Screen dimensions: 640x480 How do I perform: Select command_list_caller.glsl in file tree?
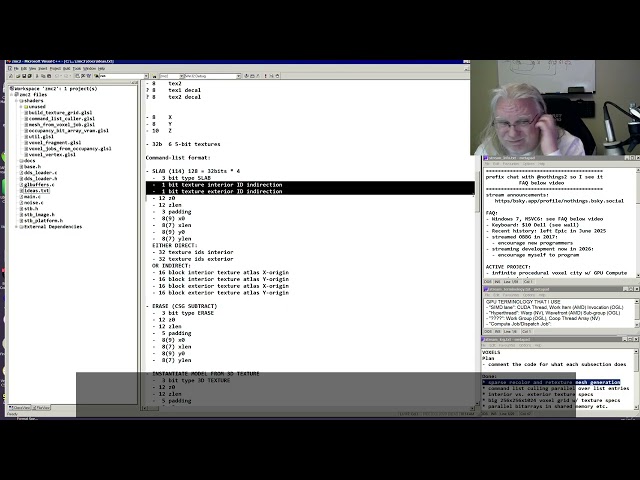point(62,118)
